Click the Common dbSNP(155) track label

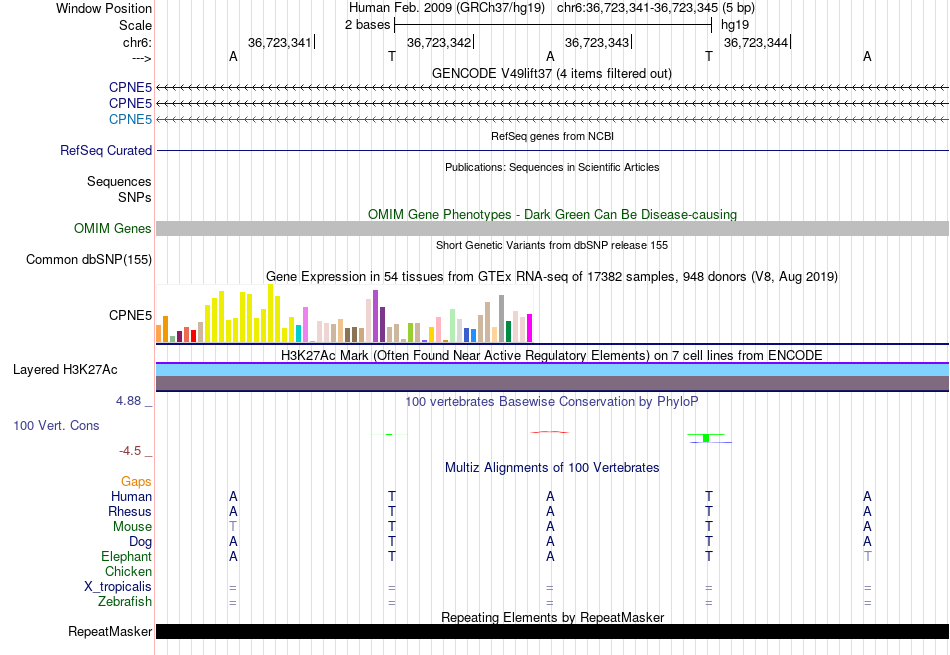point(88,259)
